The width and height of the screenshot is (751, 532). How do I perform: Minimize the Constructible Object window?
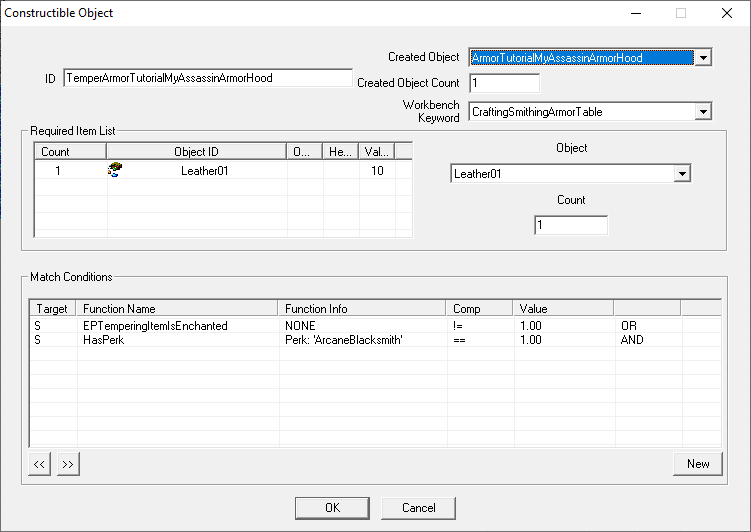(636, 13)
